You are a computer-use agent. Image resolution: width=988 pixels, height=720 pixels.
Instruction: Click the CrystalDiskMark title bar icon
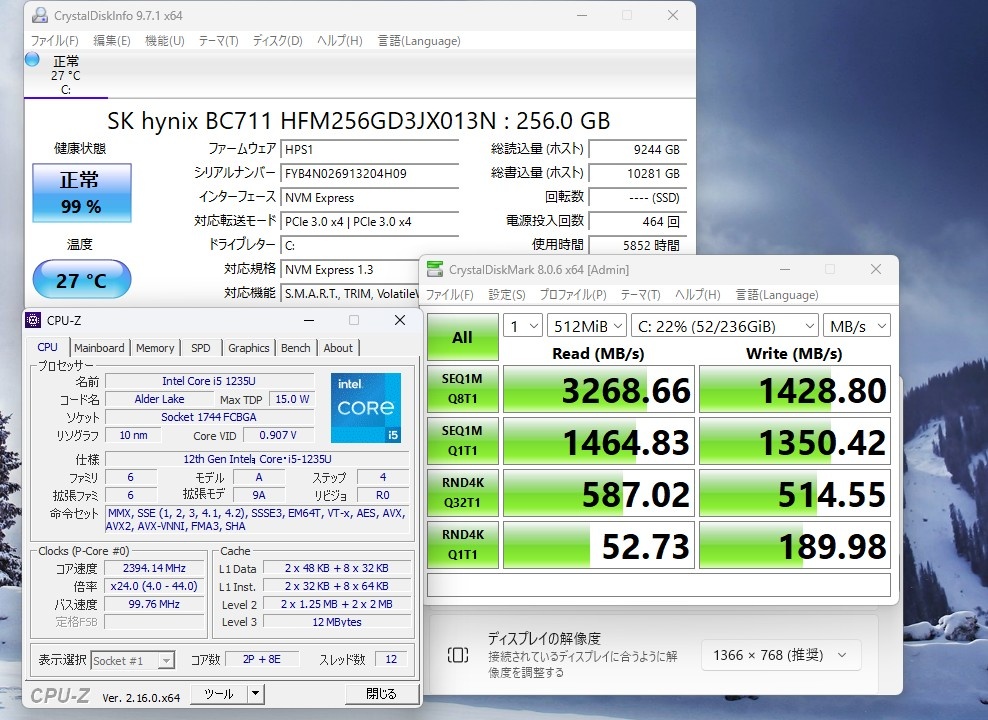[x=435, y=269]
